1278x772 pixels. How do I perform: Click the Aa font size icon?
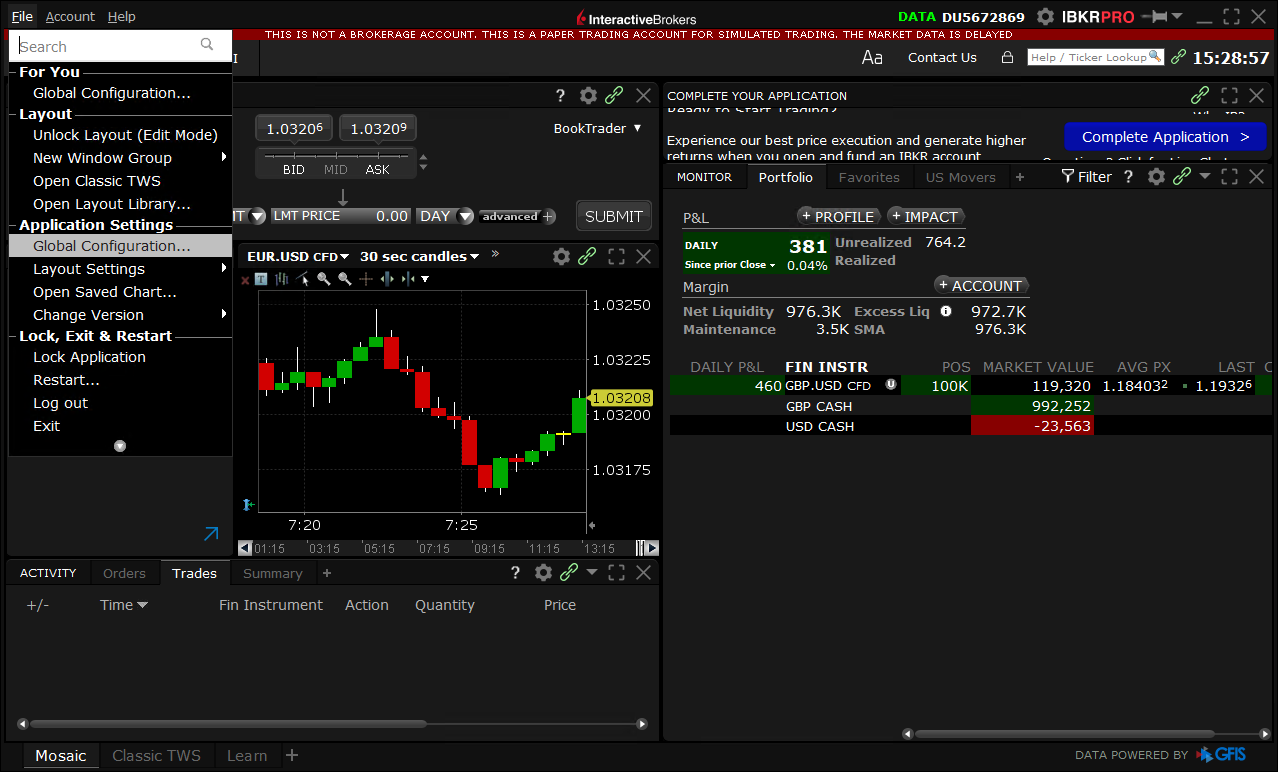(872, 58)
